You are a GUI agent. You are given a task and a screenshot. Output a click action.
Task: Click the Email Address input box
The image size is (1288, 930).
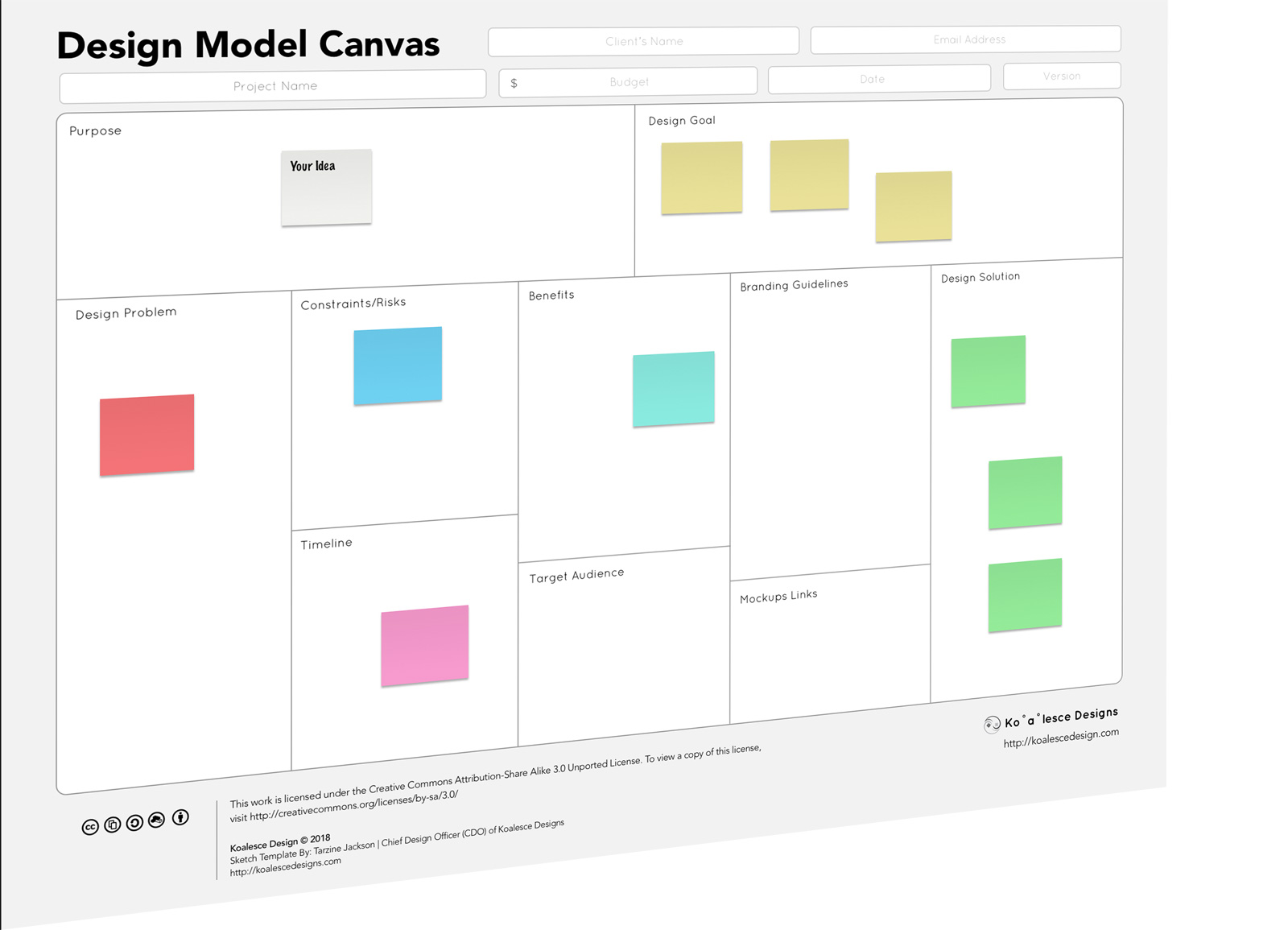pyautogui.click(x=966, y=39)
